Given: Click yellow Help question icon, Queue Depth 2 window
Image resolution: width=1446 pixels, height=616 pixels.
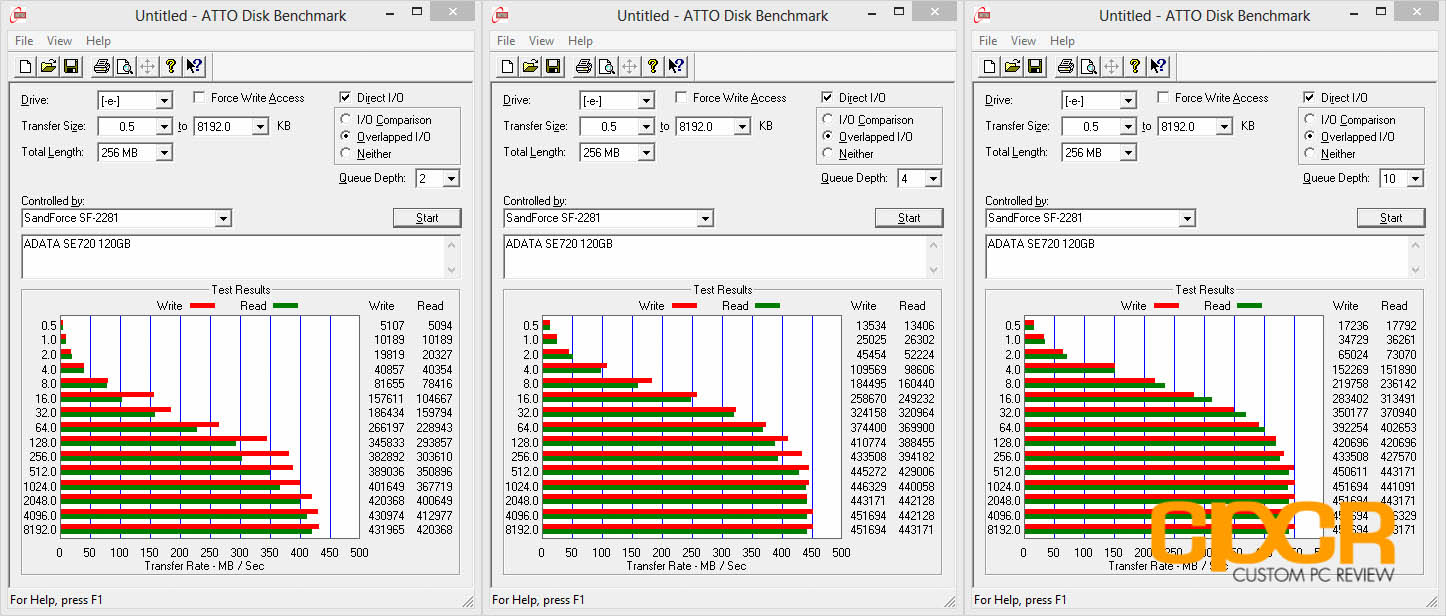Looking at the screenshot, I should tap(171, 66).
